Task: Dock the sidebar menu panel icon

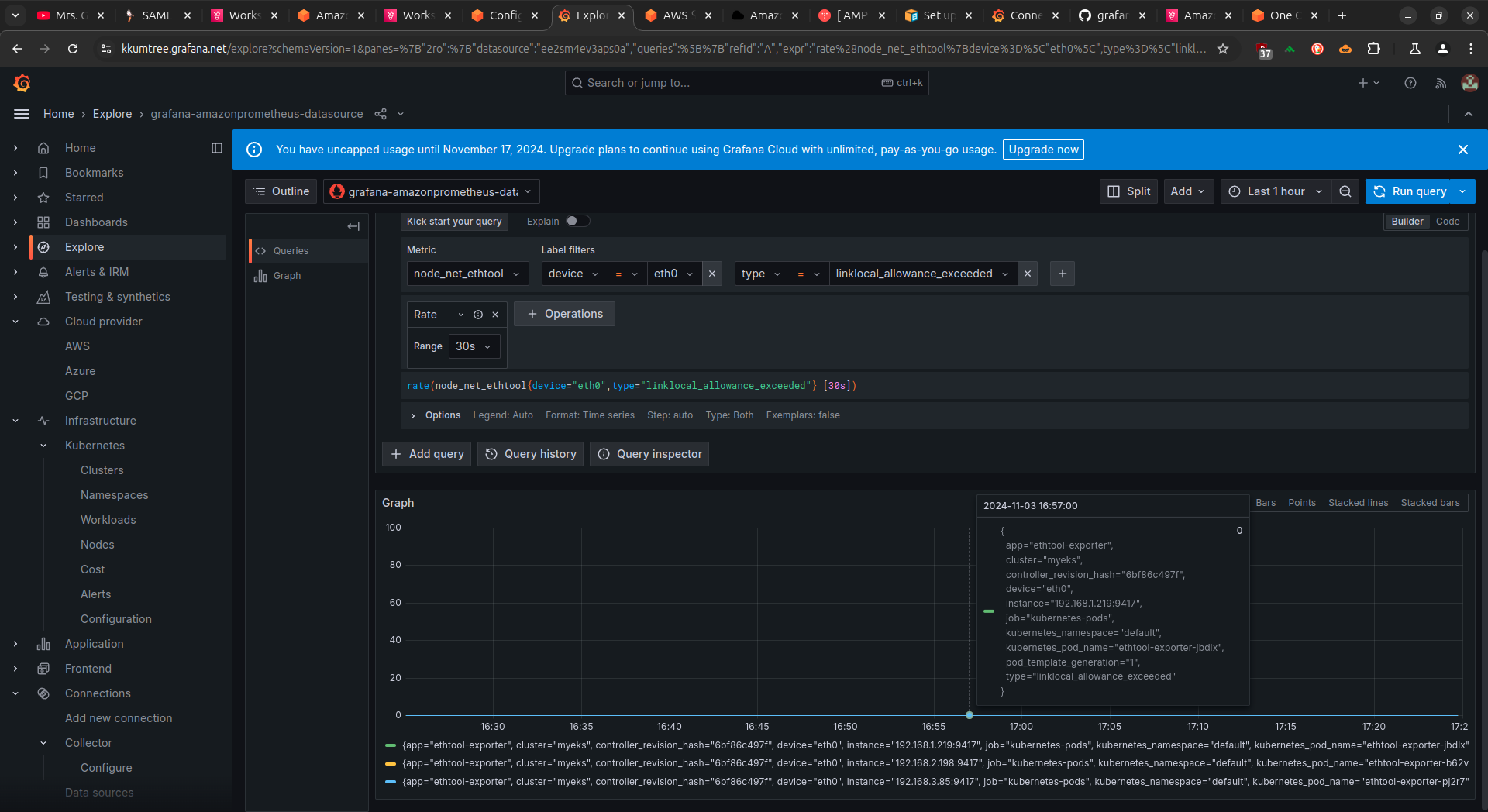Action: [217, 148]
